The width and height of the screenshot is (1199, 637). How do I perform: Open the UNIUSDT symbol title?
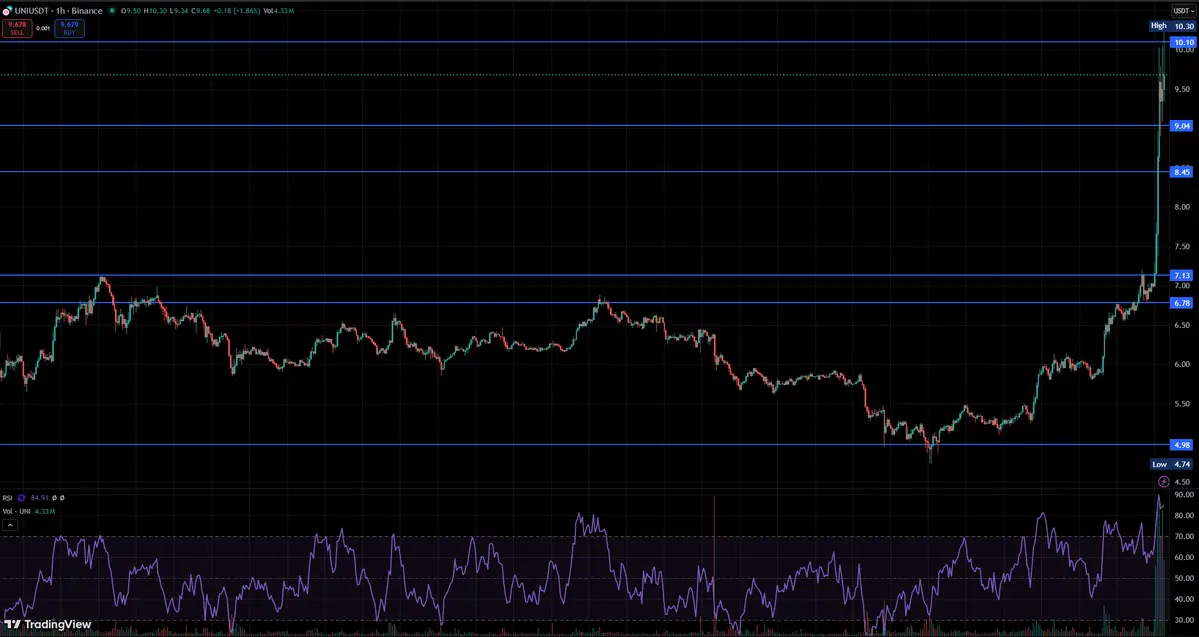[x=58, y=11]
